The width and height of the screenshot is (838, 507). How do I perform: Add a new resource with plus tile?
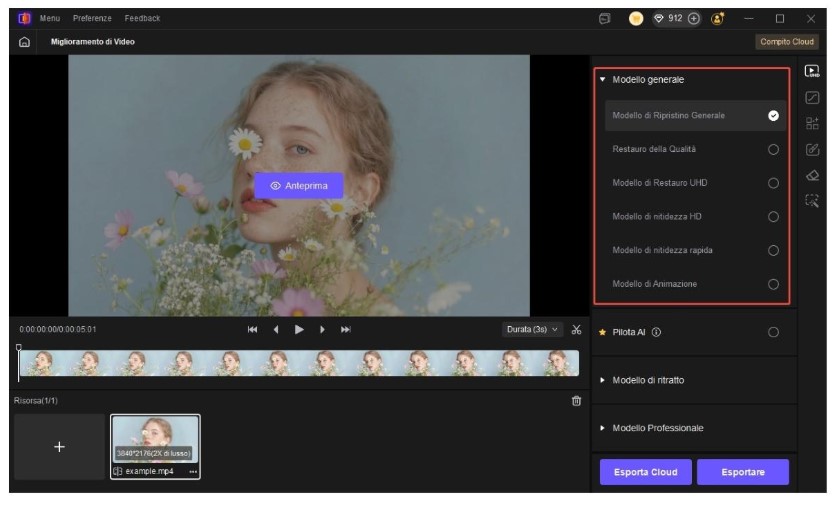point(59,447)
